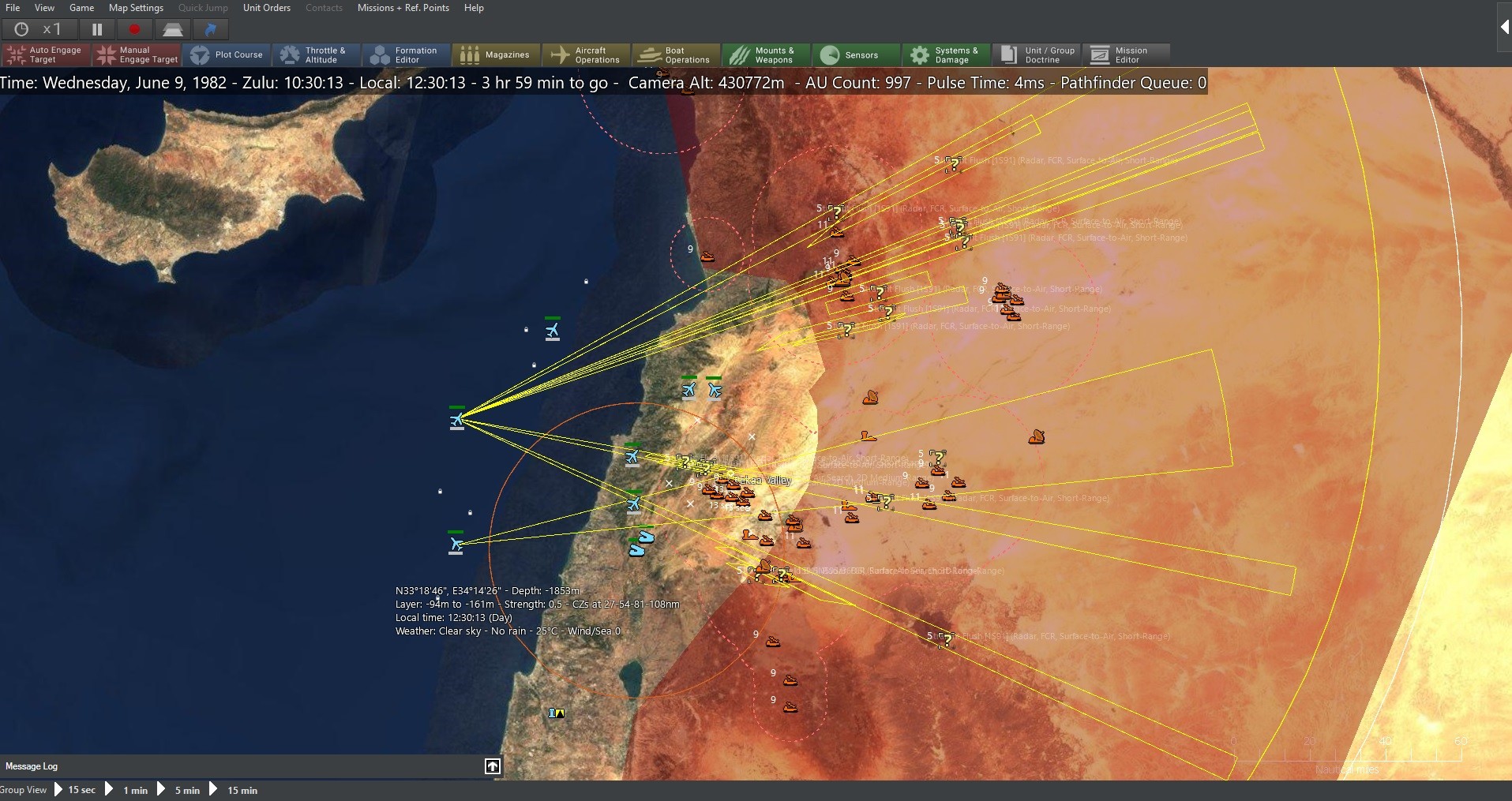Open the Formation Editor
This screenshot has width=1512, height=801.
(x=406, y=54)
